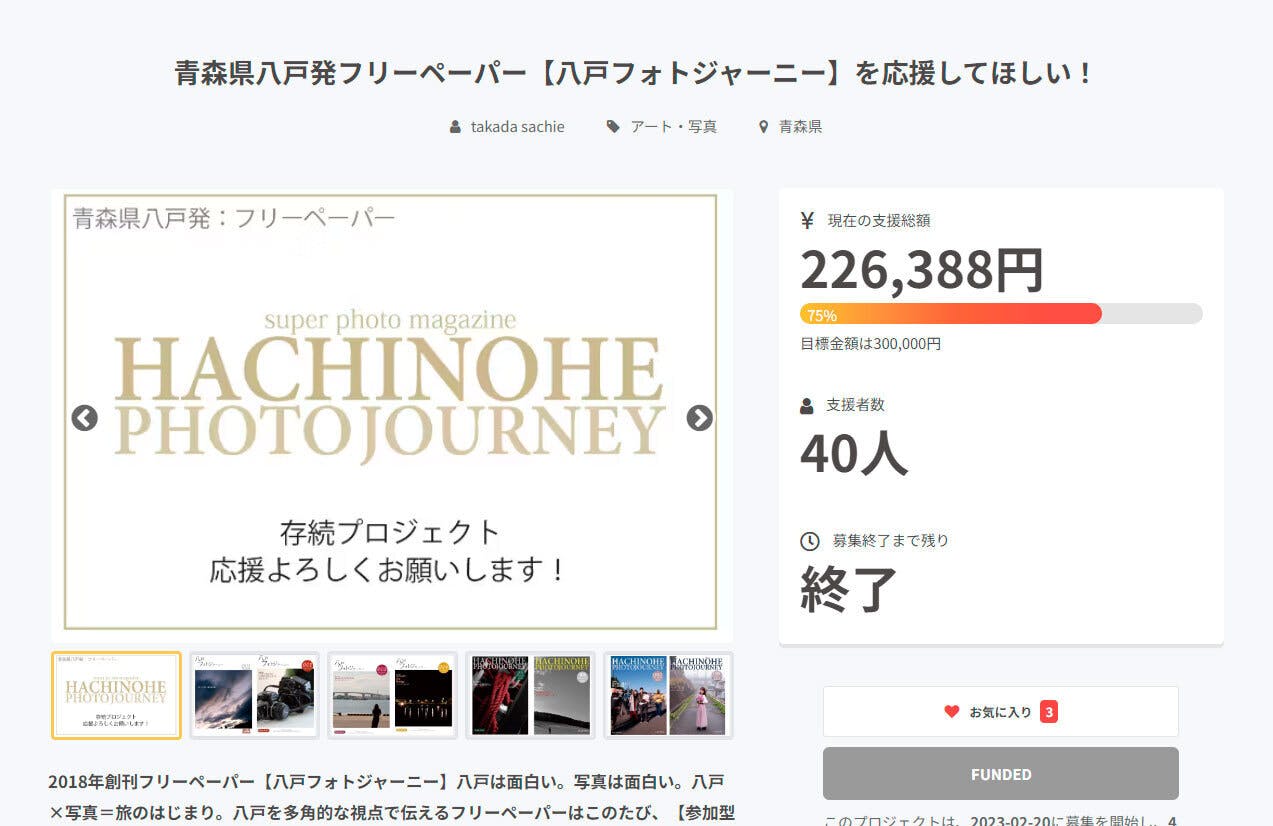
Task: Click the yen icon by 現在の支援総額
Action: (808, 220)
